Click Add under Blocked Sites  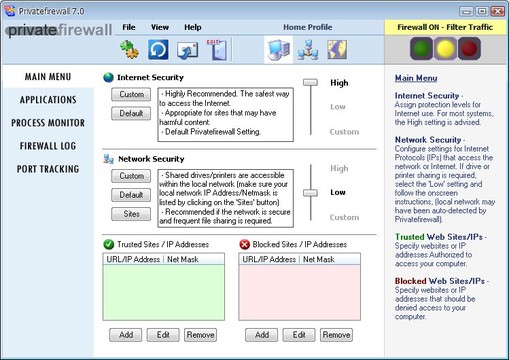tap(262, 335)
